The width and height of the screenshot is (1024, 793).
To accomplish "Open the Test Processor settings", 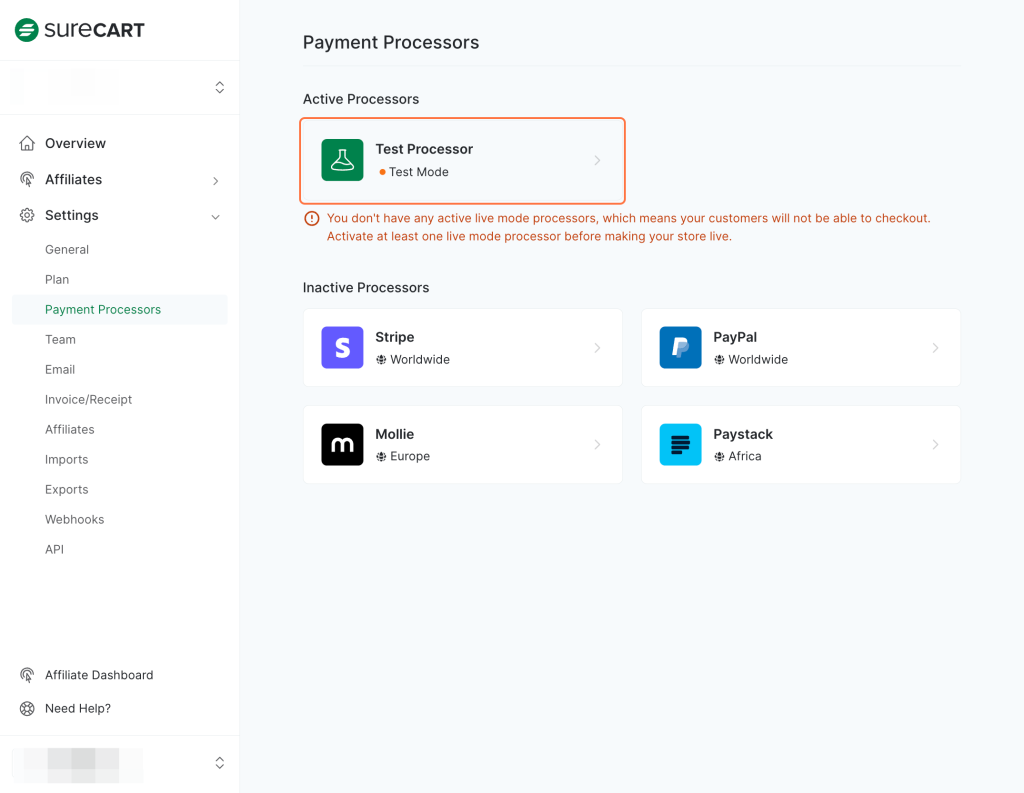I will 462,160.
